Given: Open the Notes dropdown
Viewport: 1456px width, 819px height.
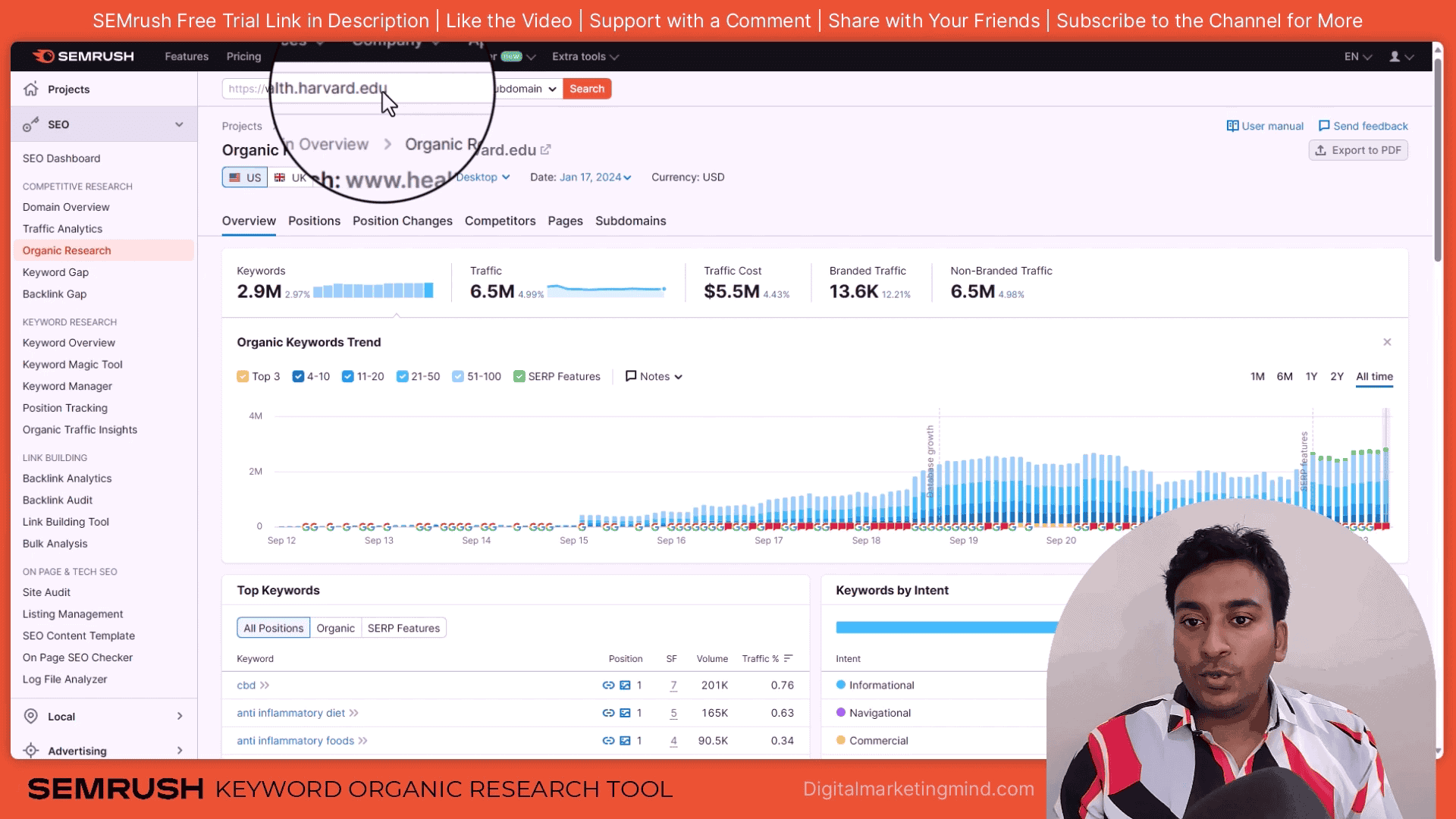Looking at the screenshot, I should coord(654,376).
